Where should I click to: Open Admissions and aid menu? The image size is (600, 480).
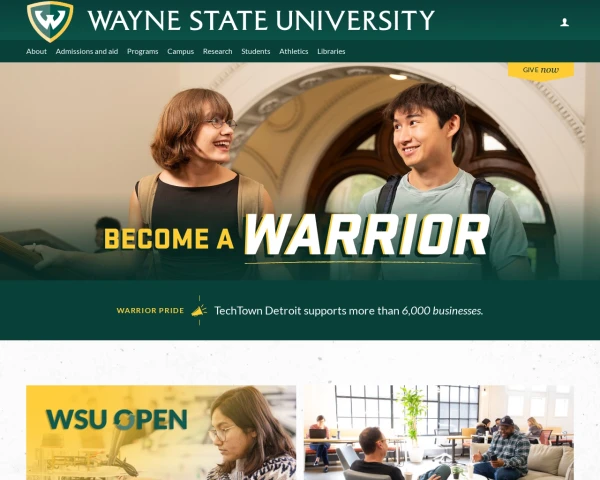(x=87, y=51)
